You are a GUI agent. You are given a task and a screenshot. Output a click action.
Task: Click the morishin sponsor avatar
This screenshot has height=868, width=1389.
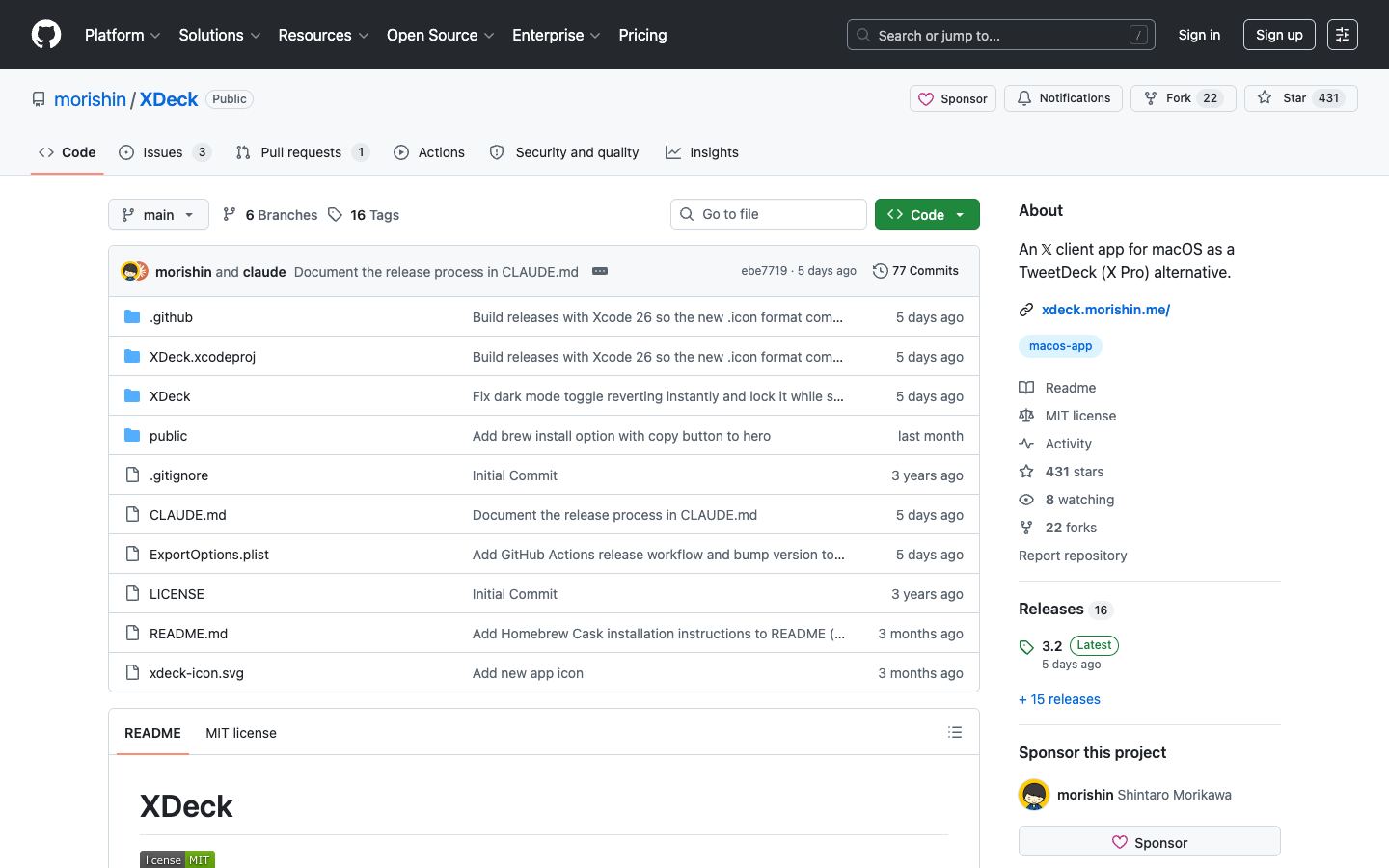click(1034, 795)
